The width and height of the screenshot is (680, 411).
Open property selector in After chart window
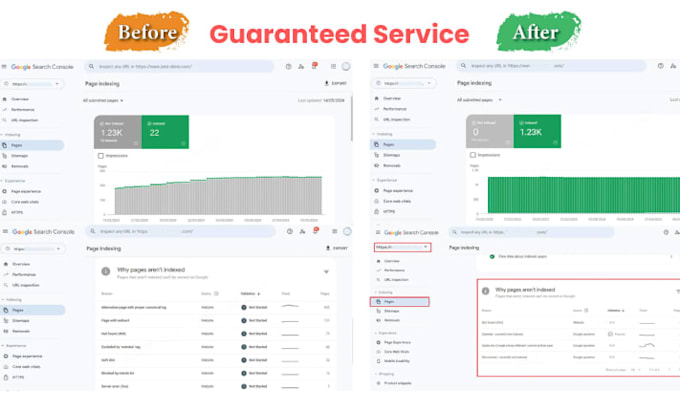pos(404,83)
